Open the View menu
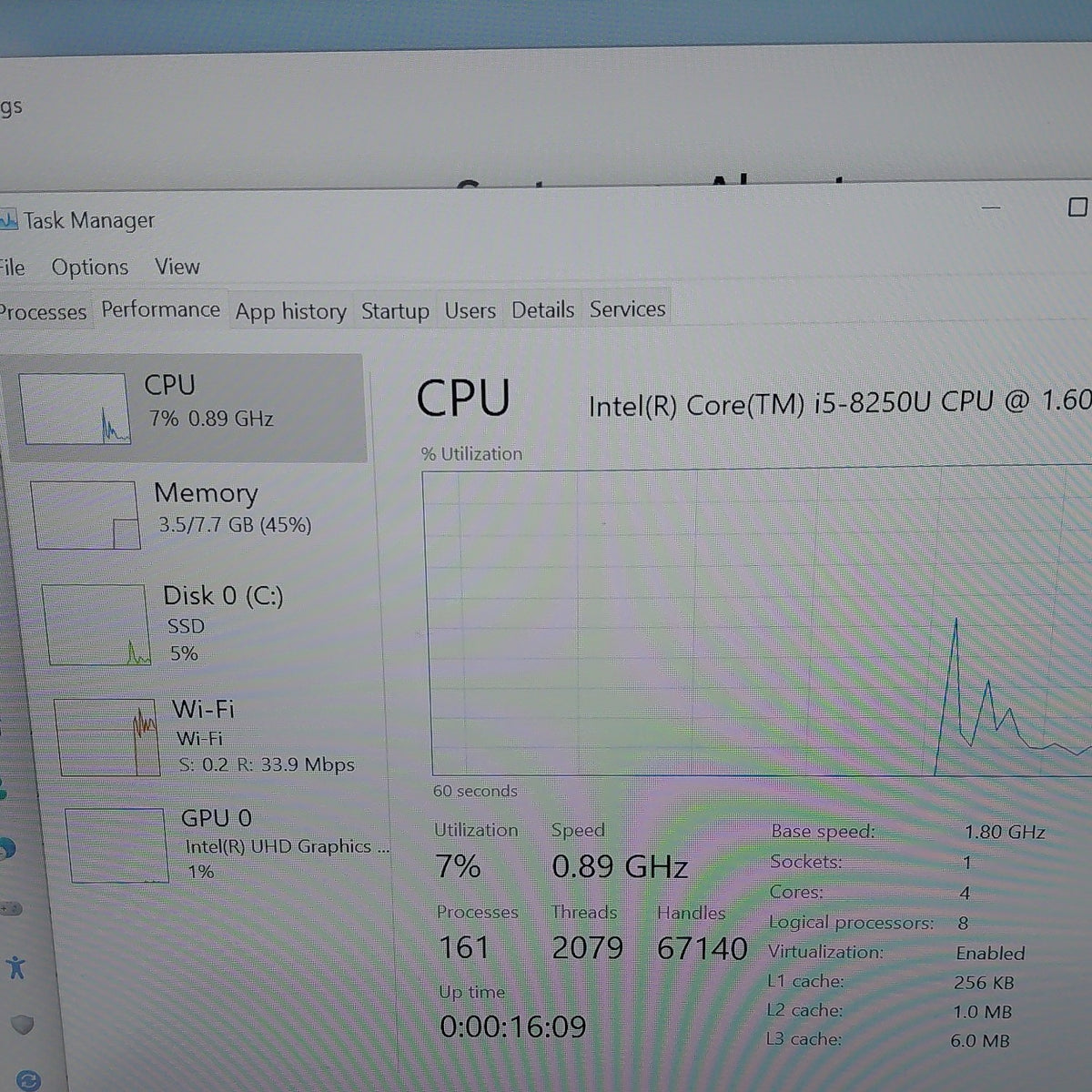The width and height of the screenshot is (1092, 1092). (177, 267)
